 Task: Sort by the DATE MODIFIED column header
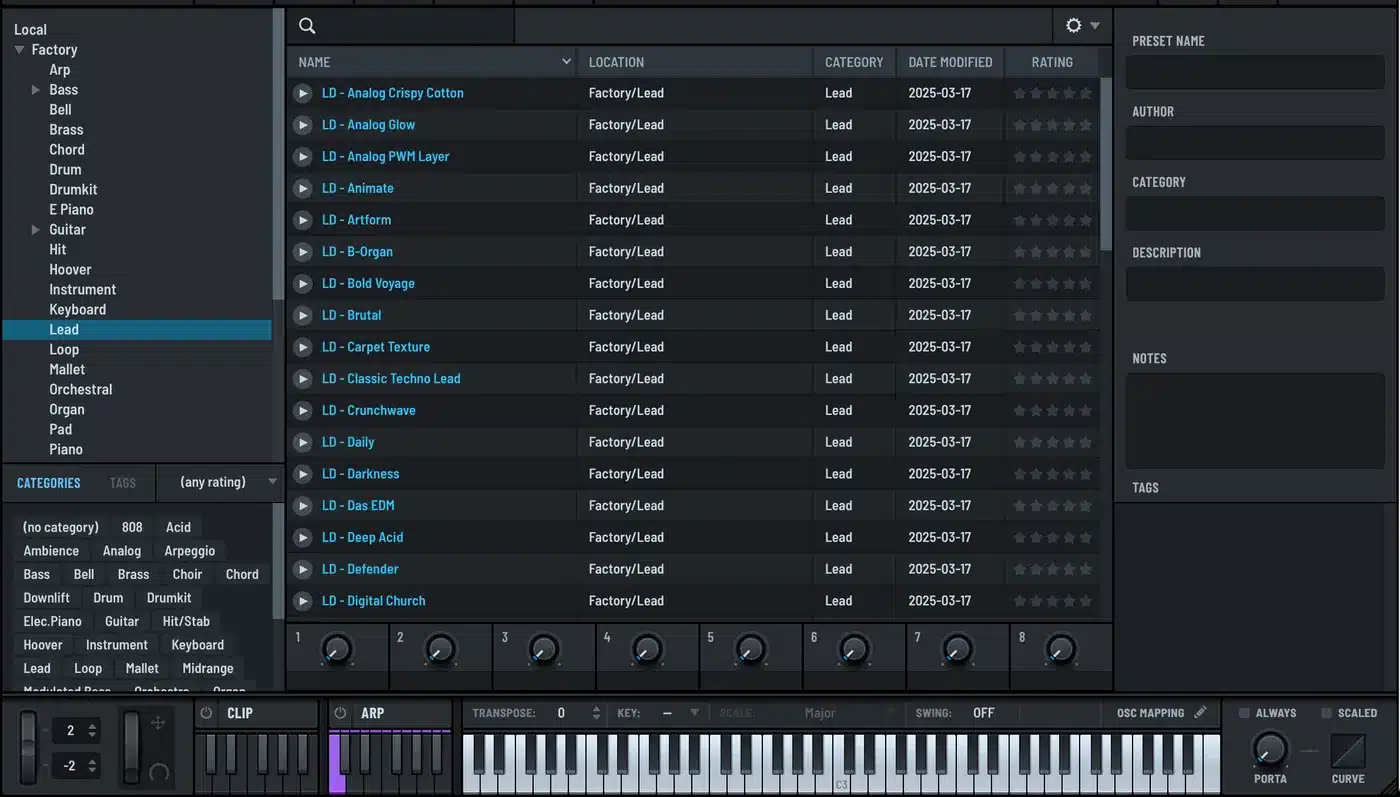(950, 62)
